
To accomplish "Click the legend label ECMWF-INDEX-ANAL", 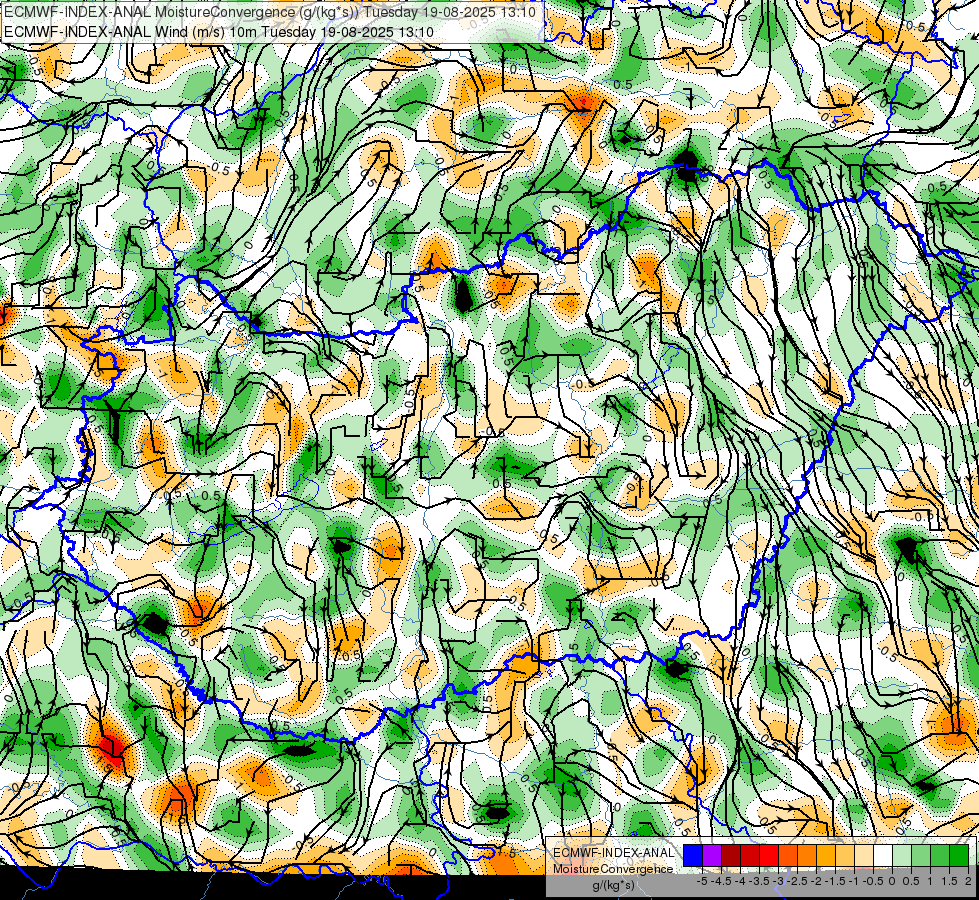I will pyautogui.click(x=614, y=853).
